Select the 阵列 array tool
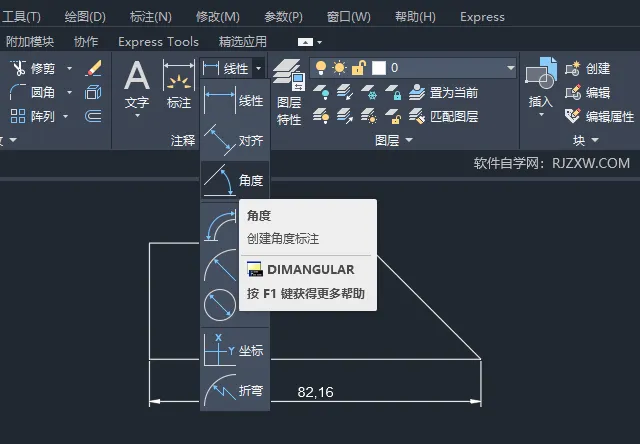Viewport: 640px width, 444px height. (x=33, y=116)
